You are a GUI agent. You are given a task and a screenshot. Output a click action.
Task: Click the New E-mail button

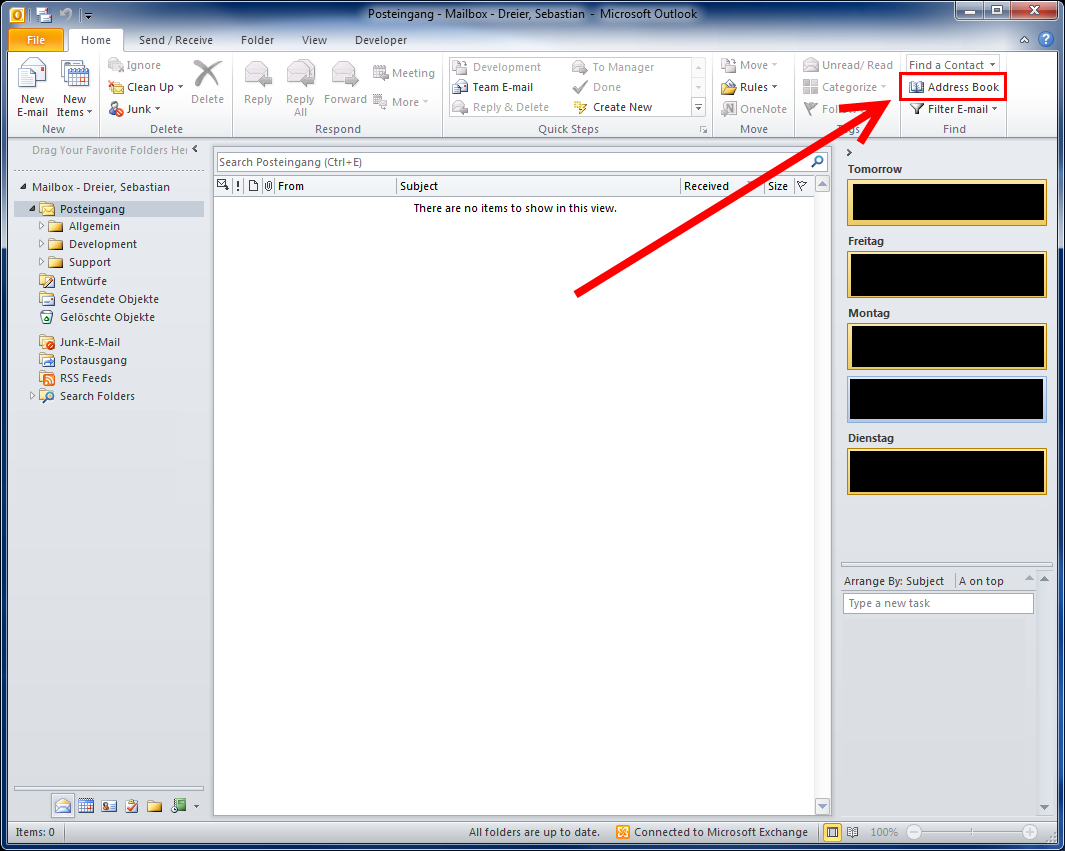point(32,88)
